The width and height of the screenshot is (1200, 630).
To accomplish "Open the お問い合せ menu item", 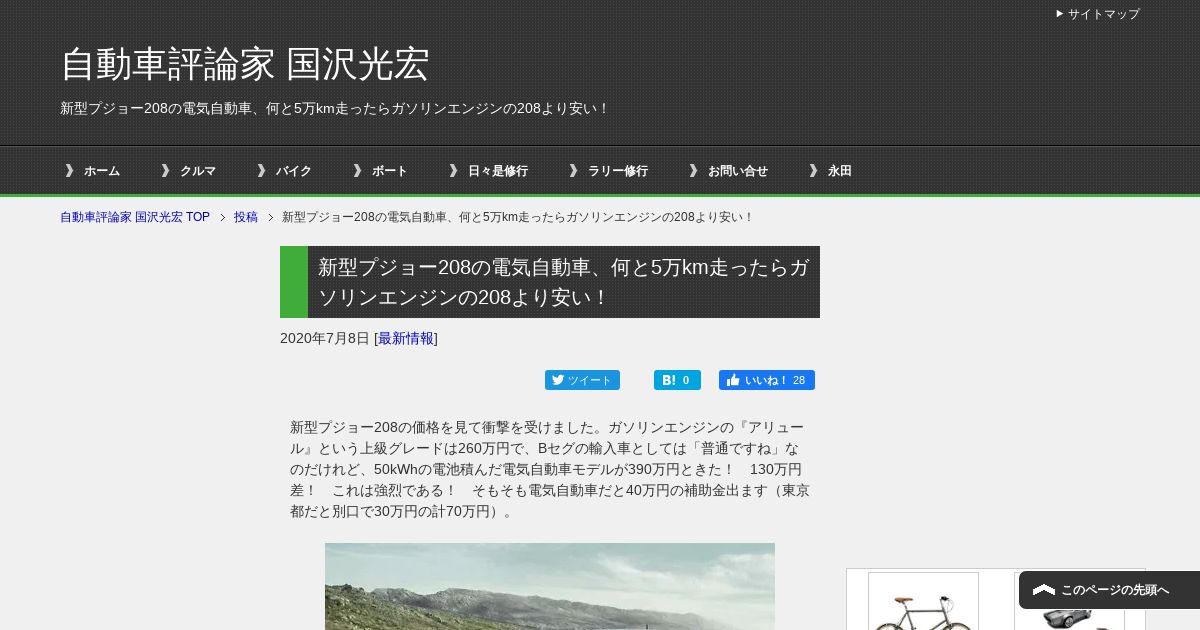I will click(738, 171).
